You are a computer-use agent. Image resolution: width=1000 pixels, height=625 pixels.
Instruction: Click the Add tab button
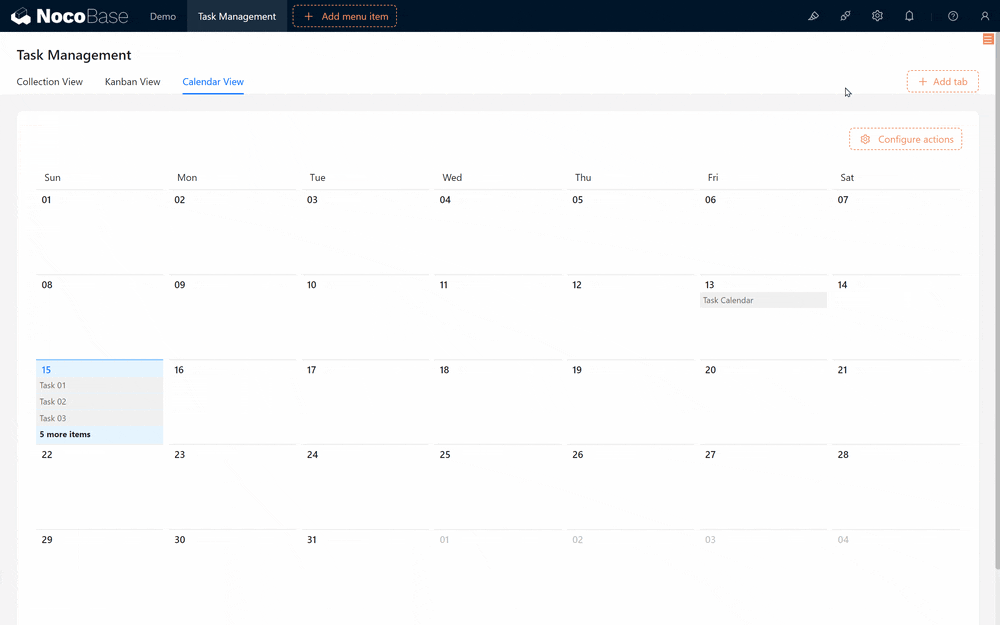coord(943,82)
